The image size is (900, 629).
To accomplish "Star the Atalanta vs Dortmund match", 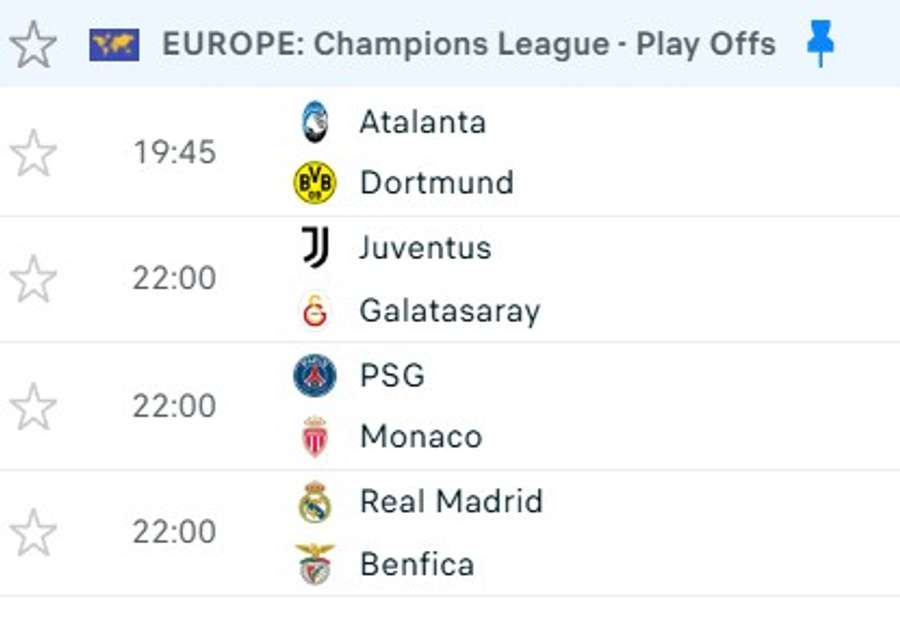I will coord(33,153).
